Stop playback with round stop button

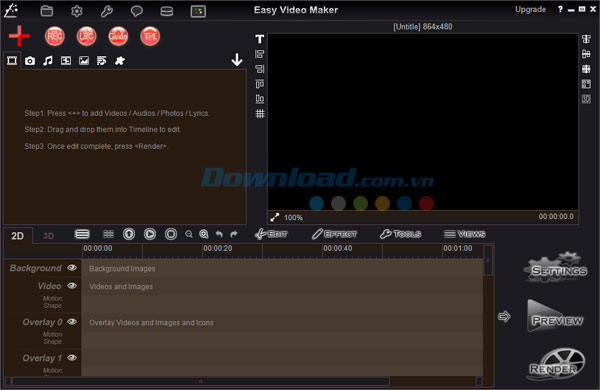pos(171,234)
